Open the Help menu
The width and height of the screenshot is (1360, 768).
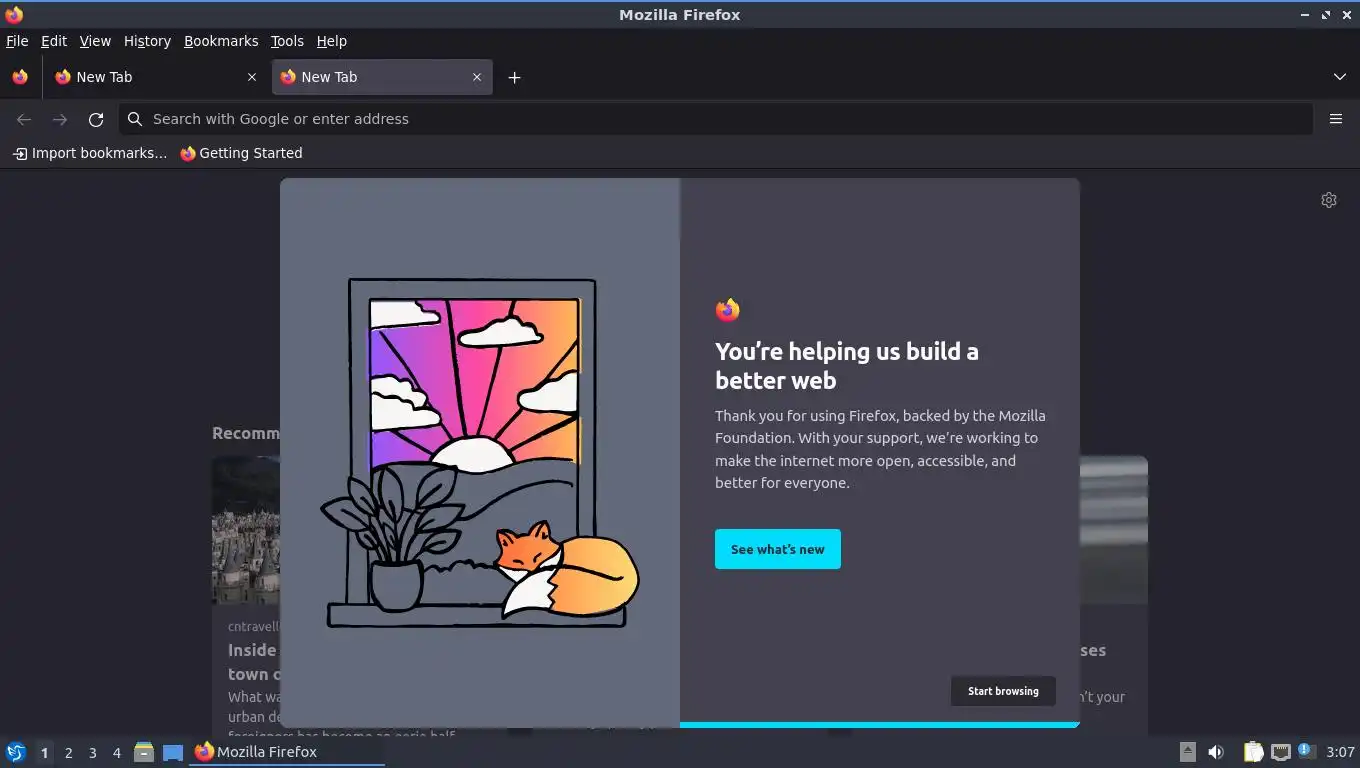[x=332, y=41]
